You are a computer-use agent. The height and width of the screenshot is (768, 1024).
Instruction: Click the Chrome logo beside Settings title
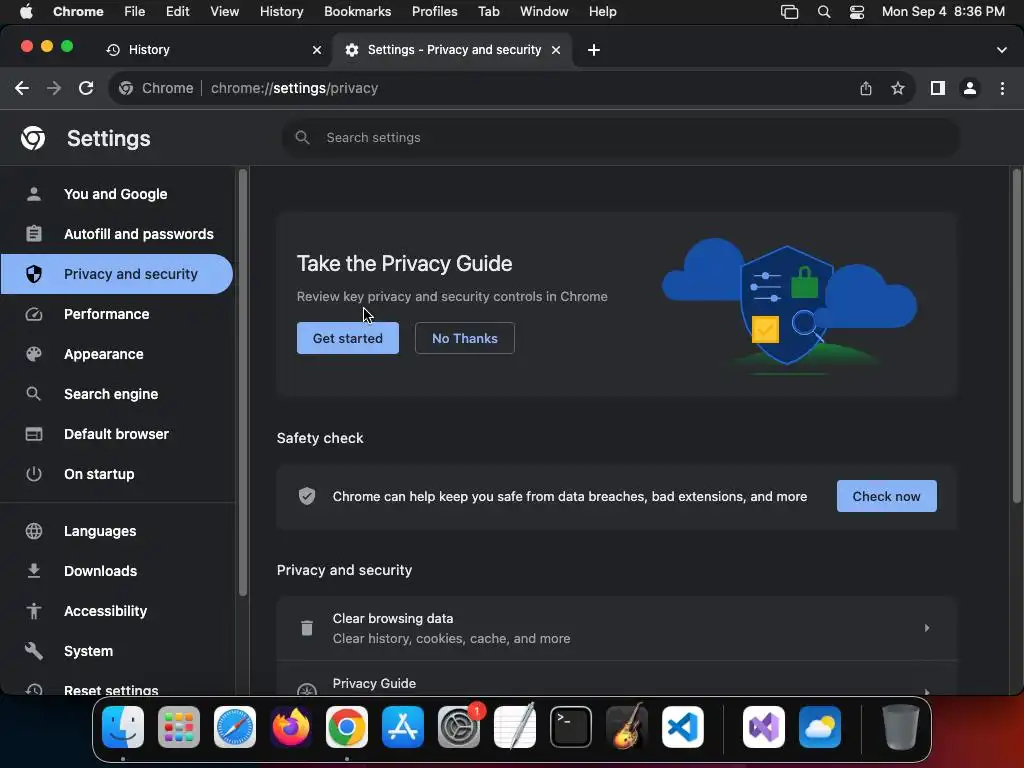33,138
